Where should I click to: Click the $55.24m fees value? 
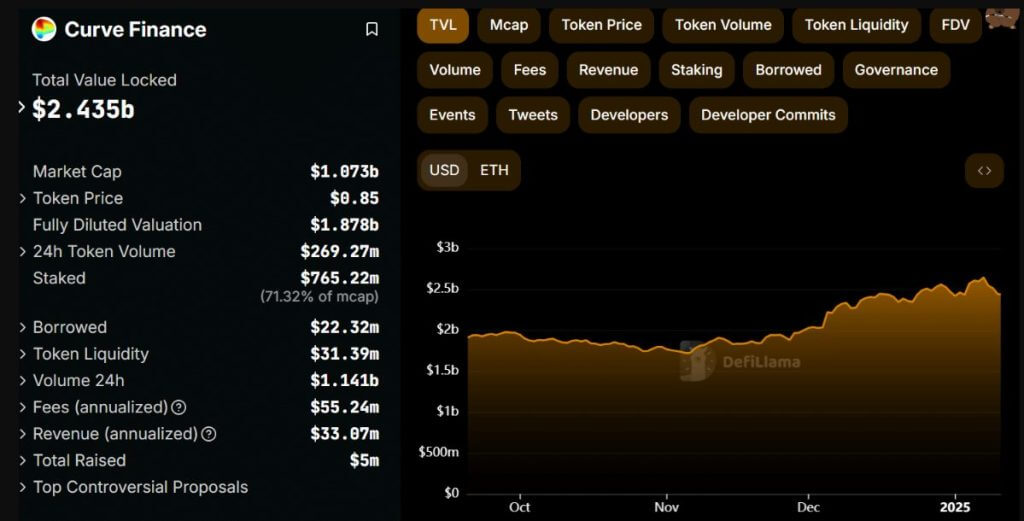pyautogui.click(x=344, y=407)
